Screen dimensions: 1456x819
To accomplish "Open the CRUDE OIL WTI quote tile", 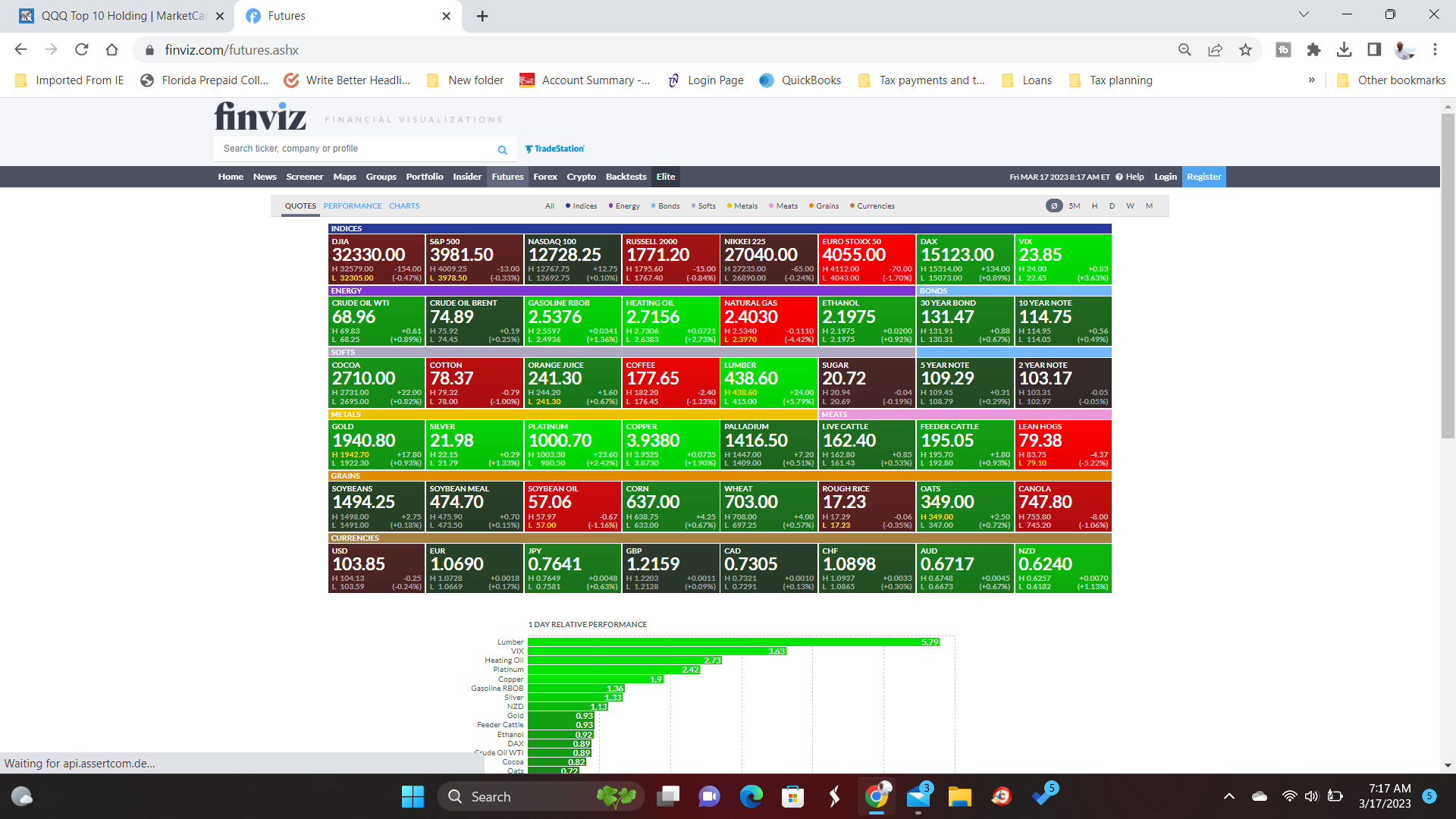I will [x=376, y=321].
